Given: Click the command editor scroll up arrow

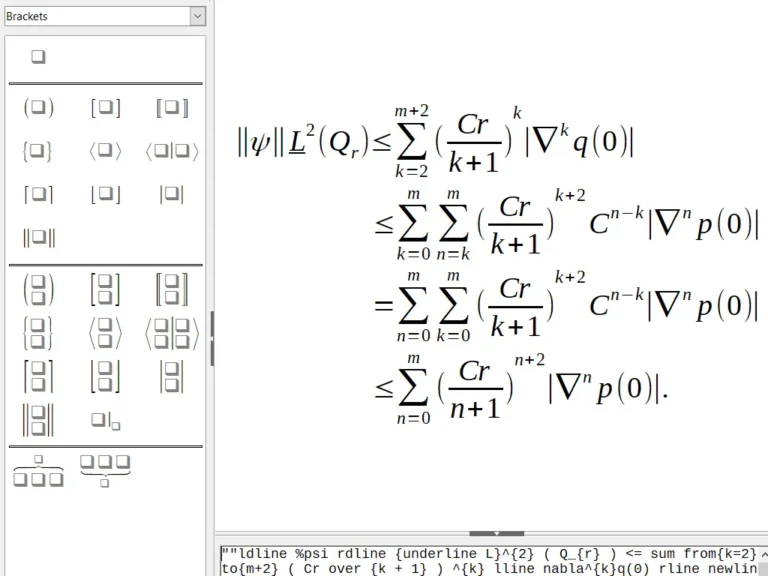Looking at the screenshot, I should click(763, 553).
